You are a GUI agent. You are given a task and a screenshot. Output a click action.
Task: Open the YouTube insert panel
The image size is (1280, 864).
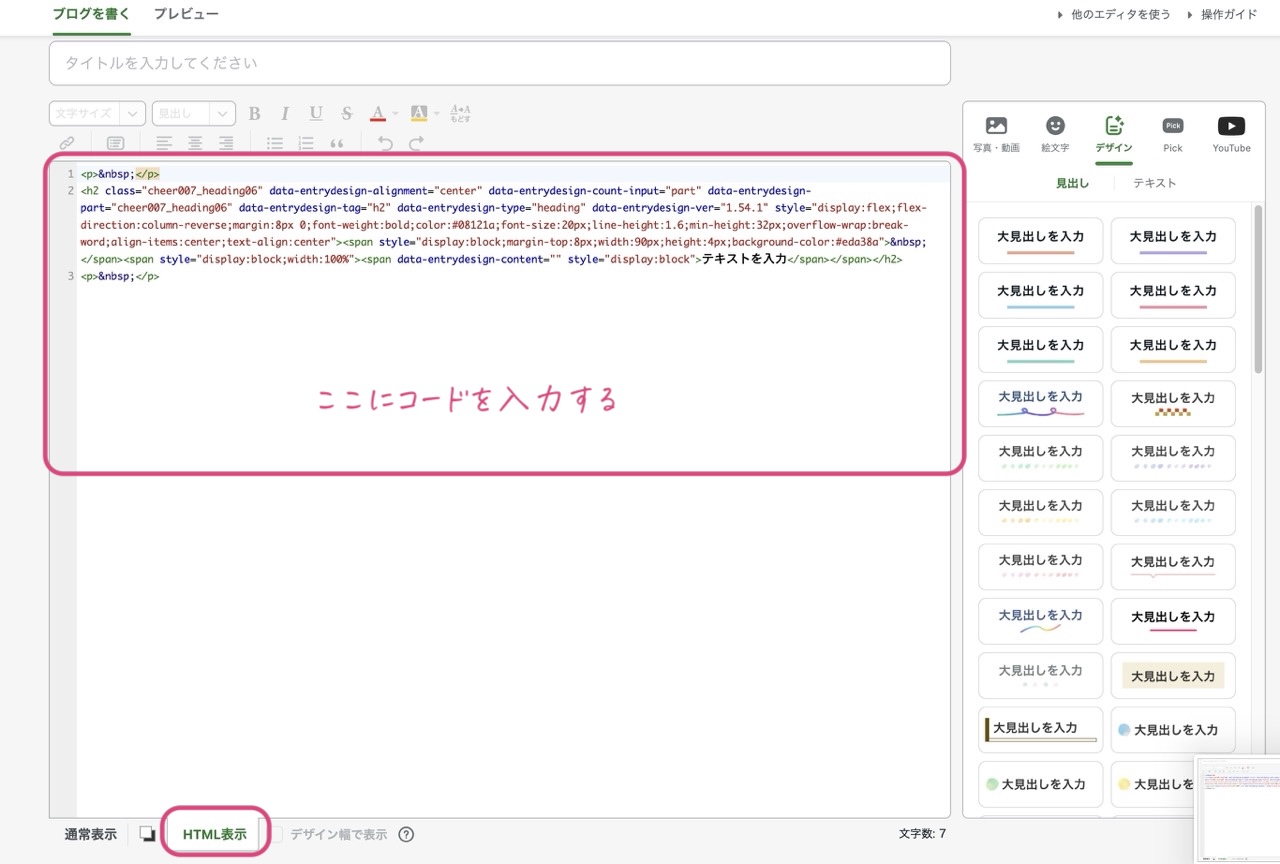pos(1231,135)
